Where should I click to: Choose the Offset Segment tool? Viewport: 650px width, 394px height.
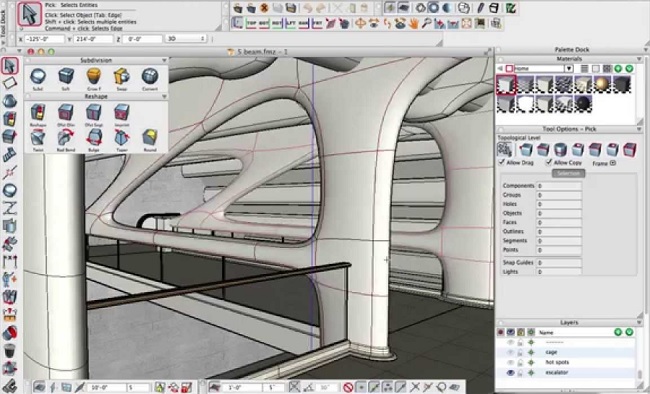coord(94,112)
